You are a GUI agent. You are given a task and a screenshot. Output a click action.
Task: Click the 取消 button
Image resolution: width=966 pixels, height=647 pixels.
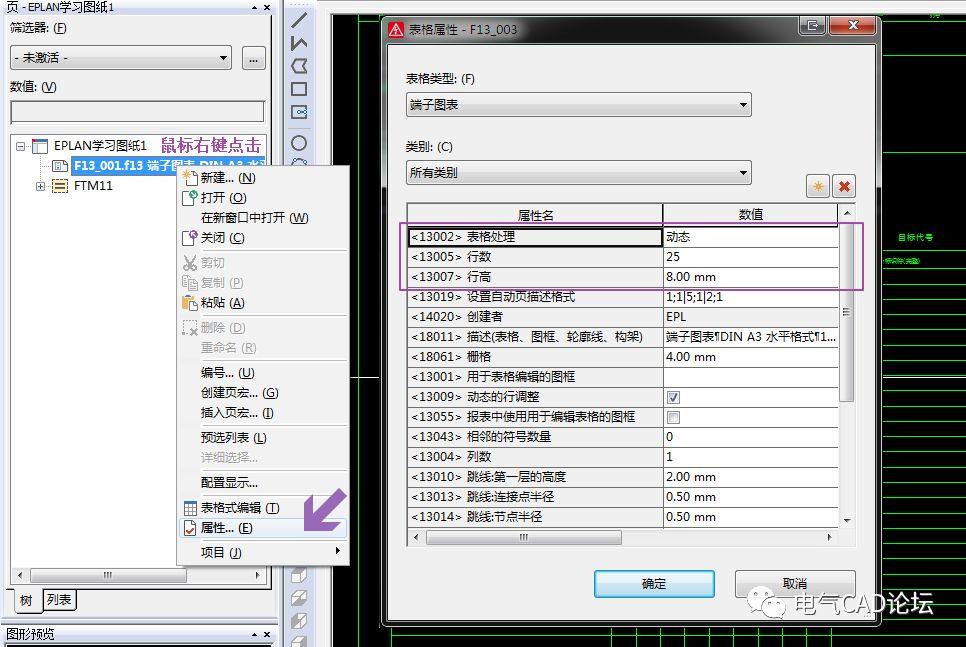coord(794,584)
